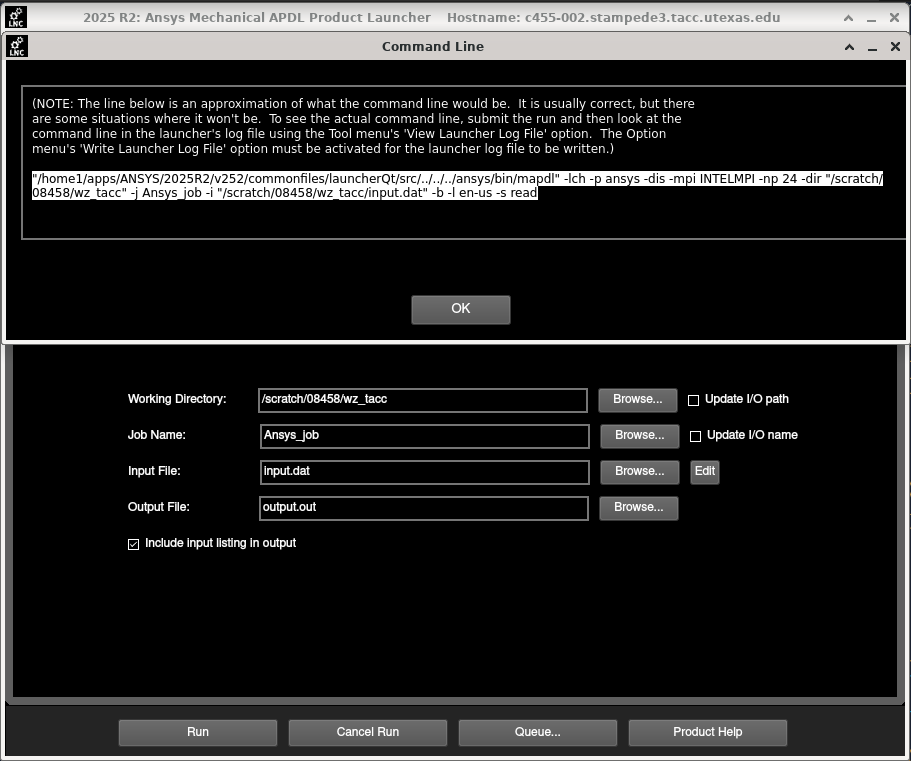Click the Job Name label
This screenshot has height=761, width=911.
click(x=157, y=435)
